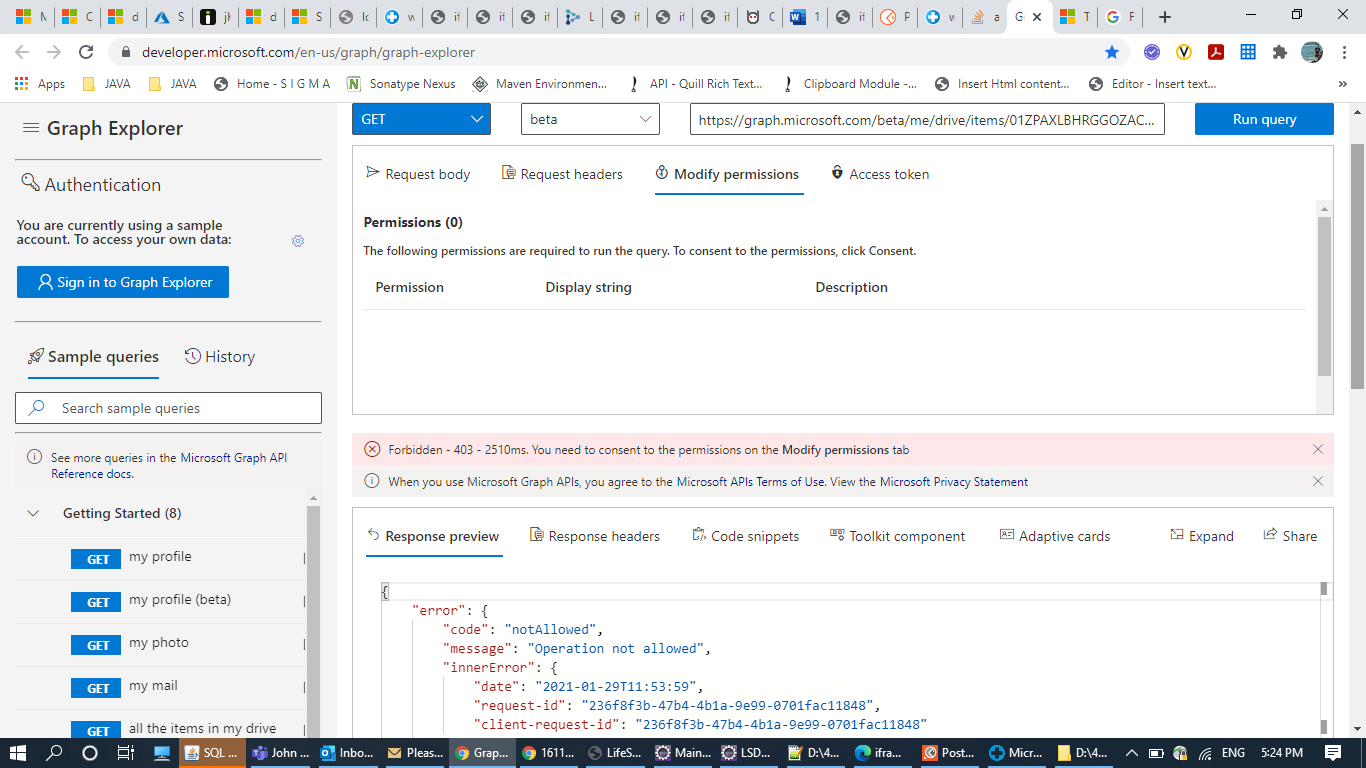
Task: Open Chrome menu with three dots
Action: tap(1344, 52)
